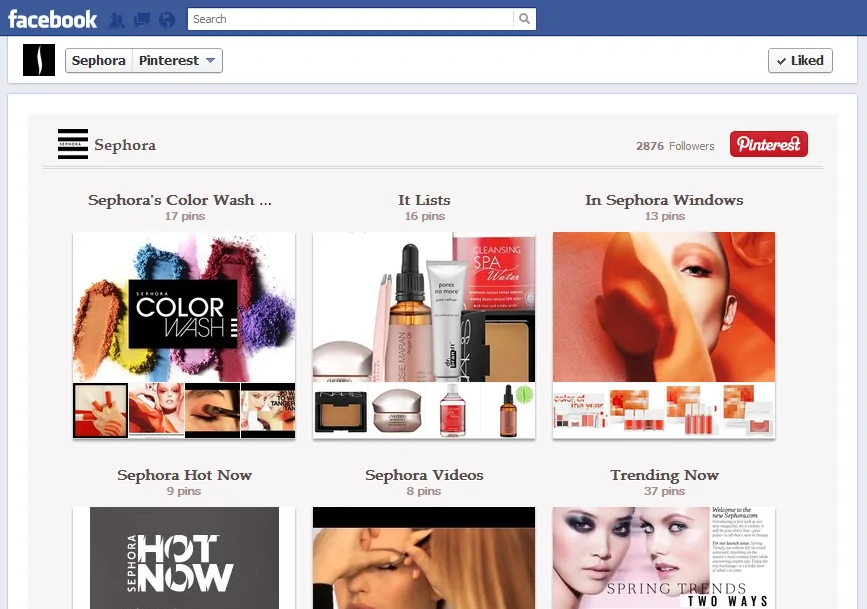This screenshot has width=867, height=609.
Task: Click the Spring Trends cover image
Action: click(664, 558)
